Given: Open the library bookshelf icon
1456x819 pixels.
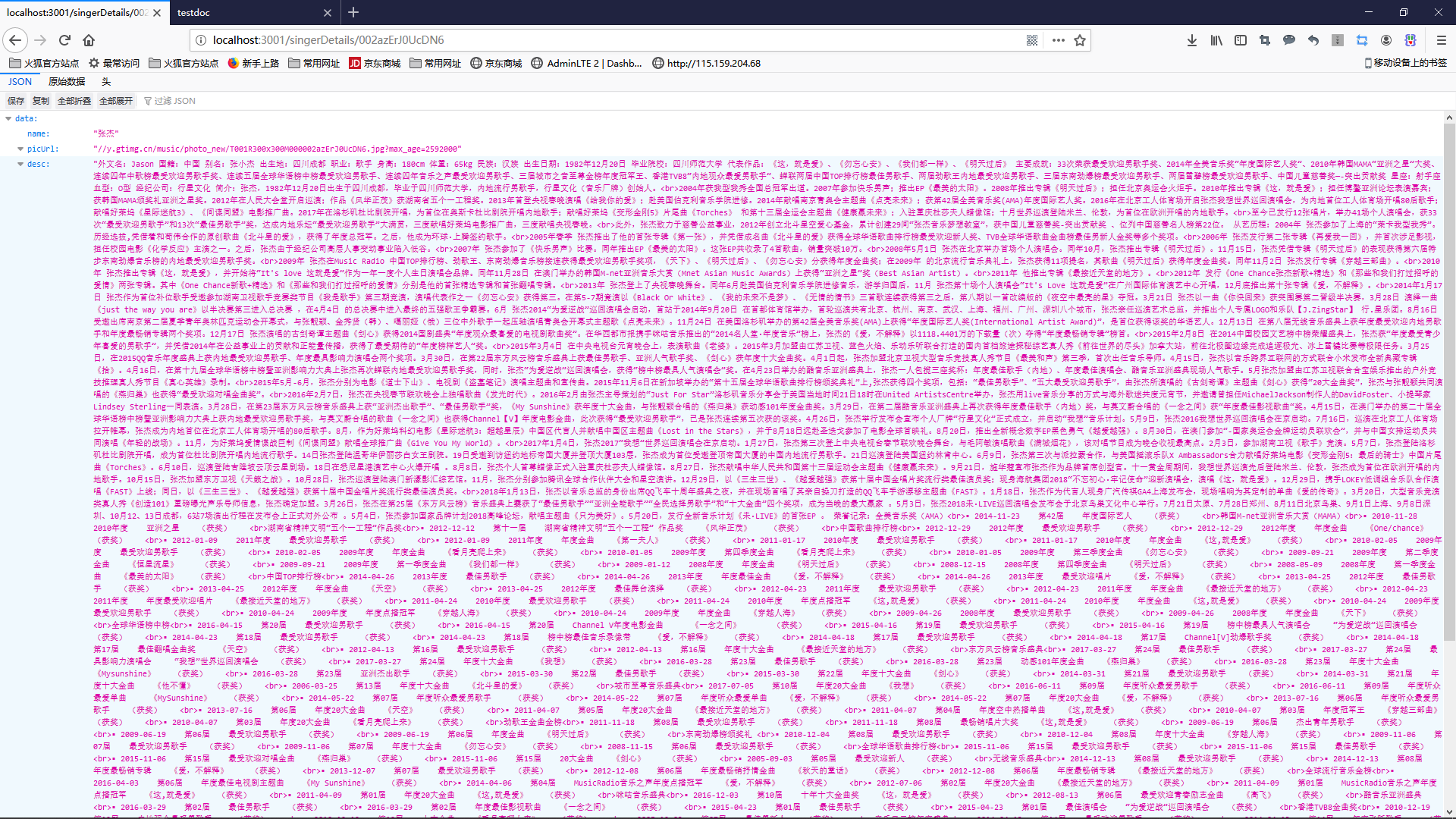Looking at the screenshot, I should click(1216, 40).
